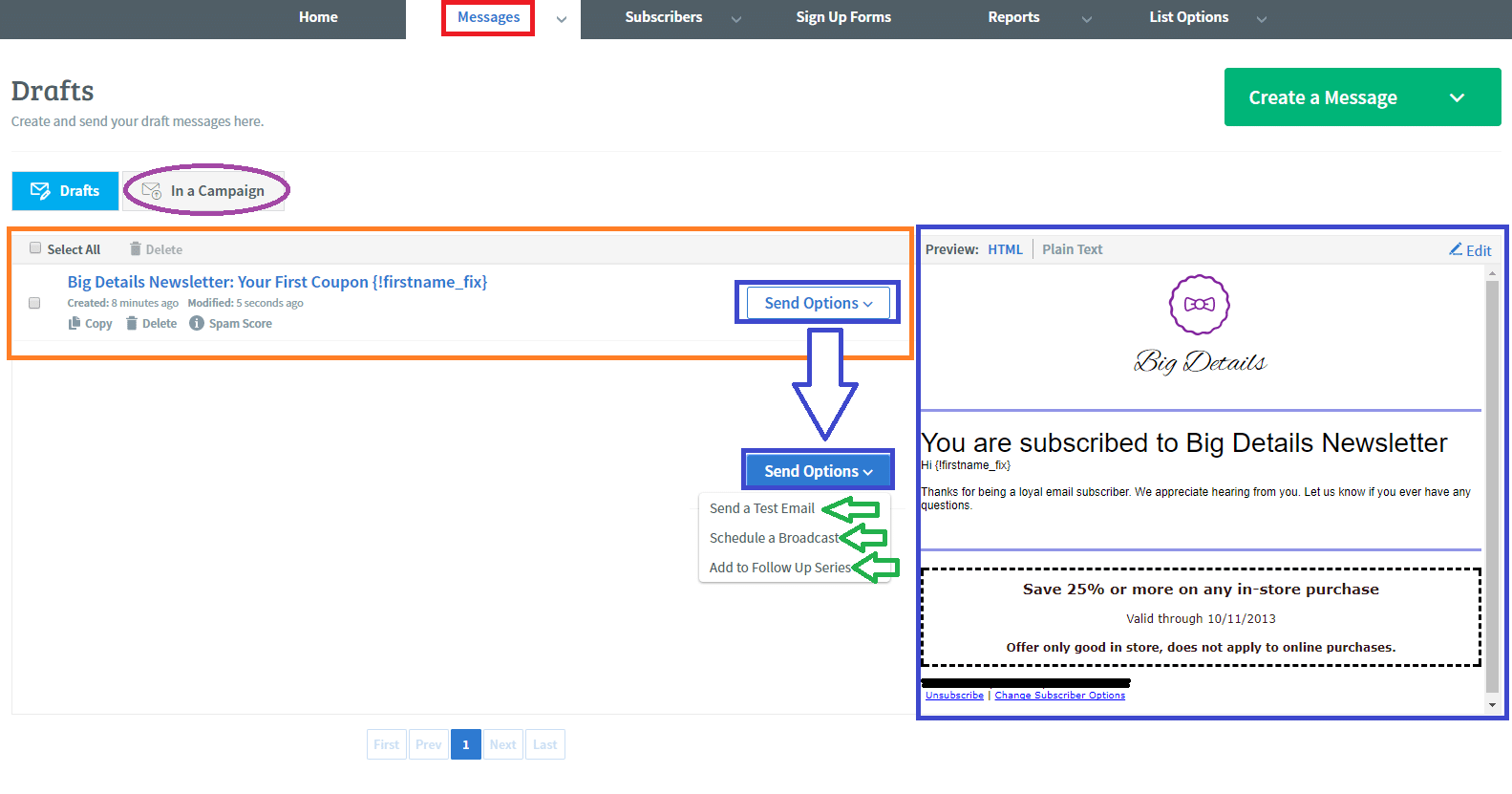Open the Subscribers navigation item
The width and height of the screenshot is (1512, 794).
coord(663,17)
